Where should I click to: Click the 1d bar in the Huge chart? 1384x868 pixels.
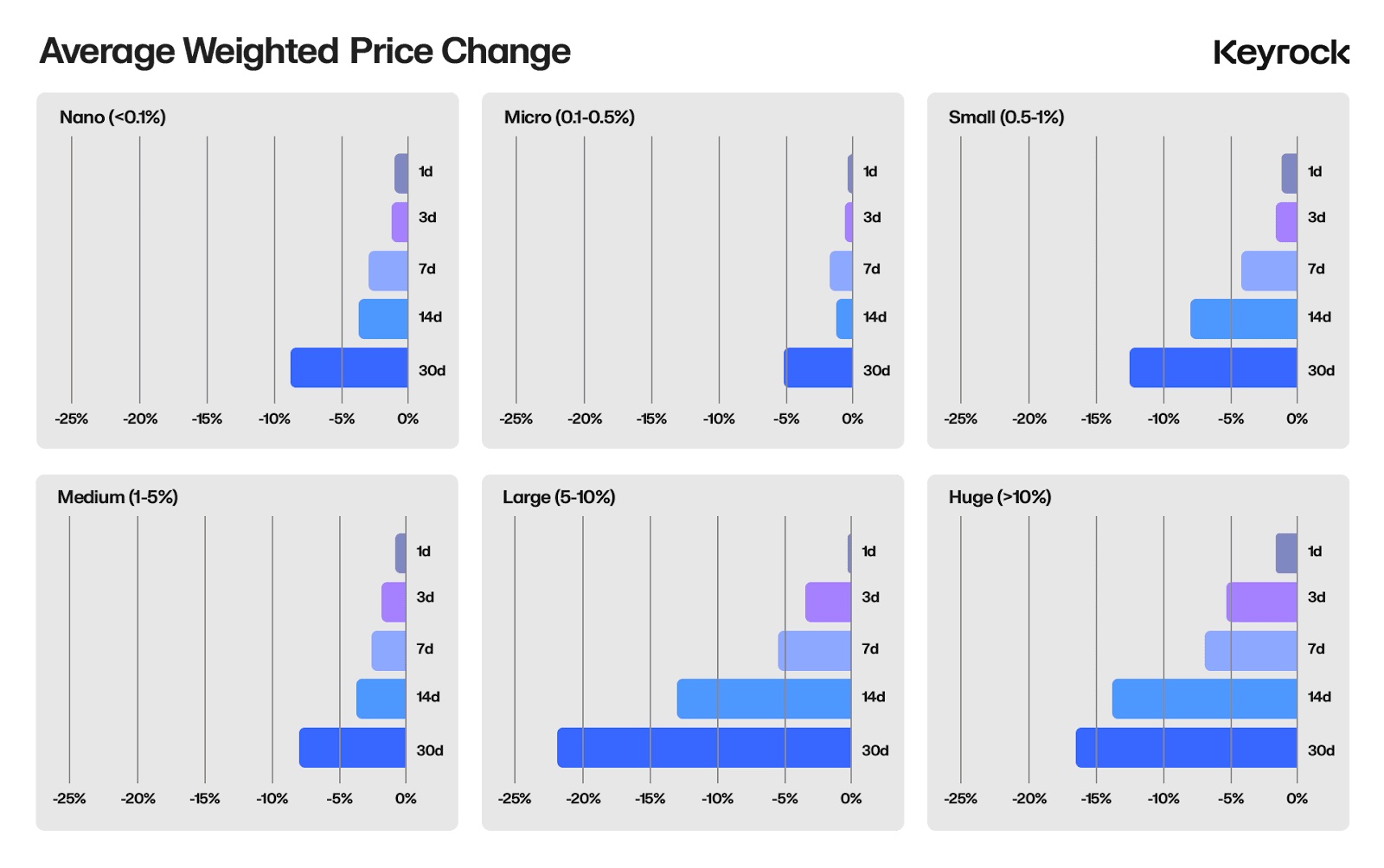click(x=1286, y=553)
